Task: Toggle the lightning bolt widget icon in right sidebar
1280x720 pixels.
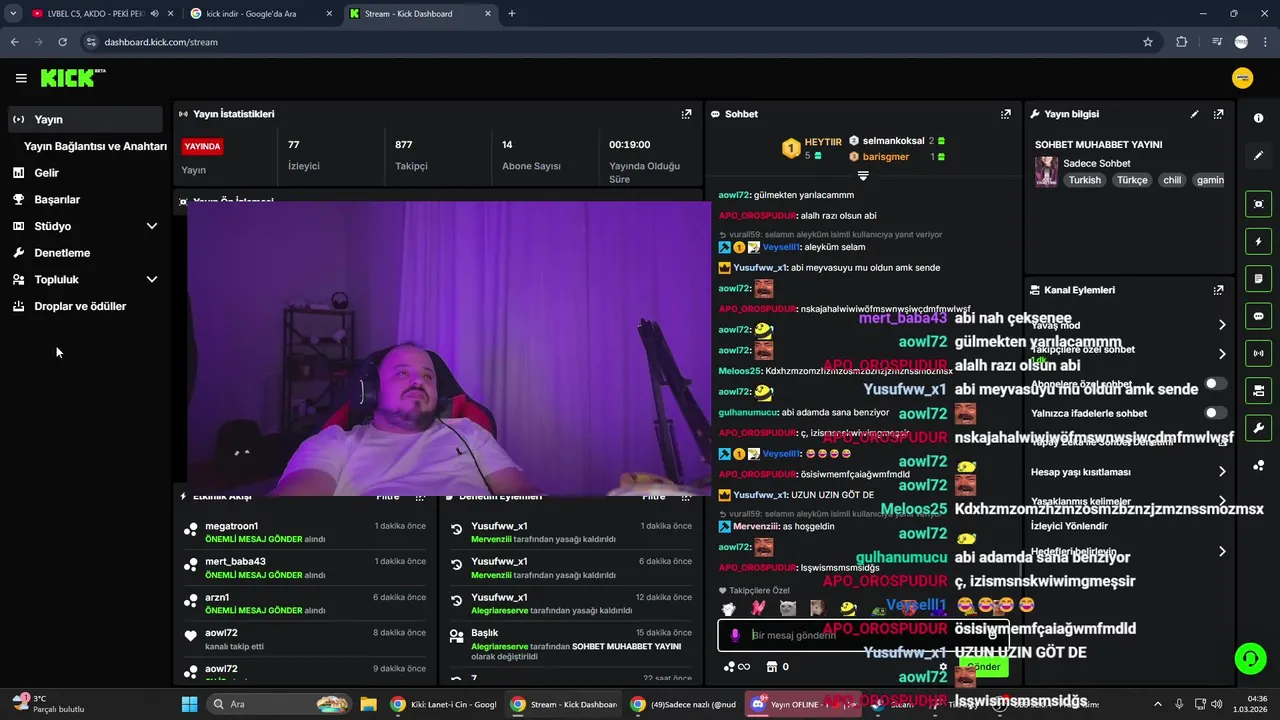Action: (1258, 241)
